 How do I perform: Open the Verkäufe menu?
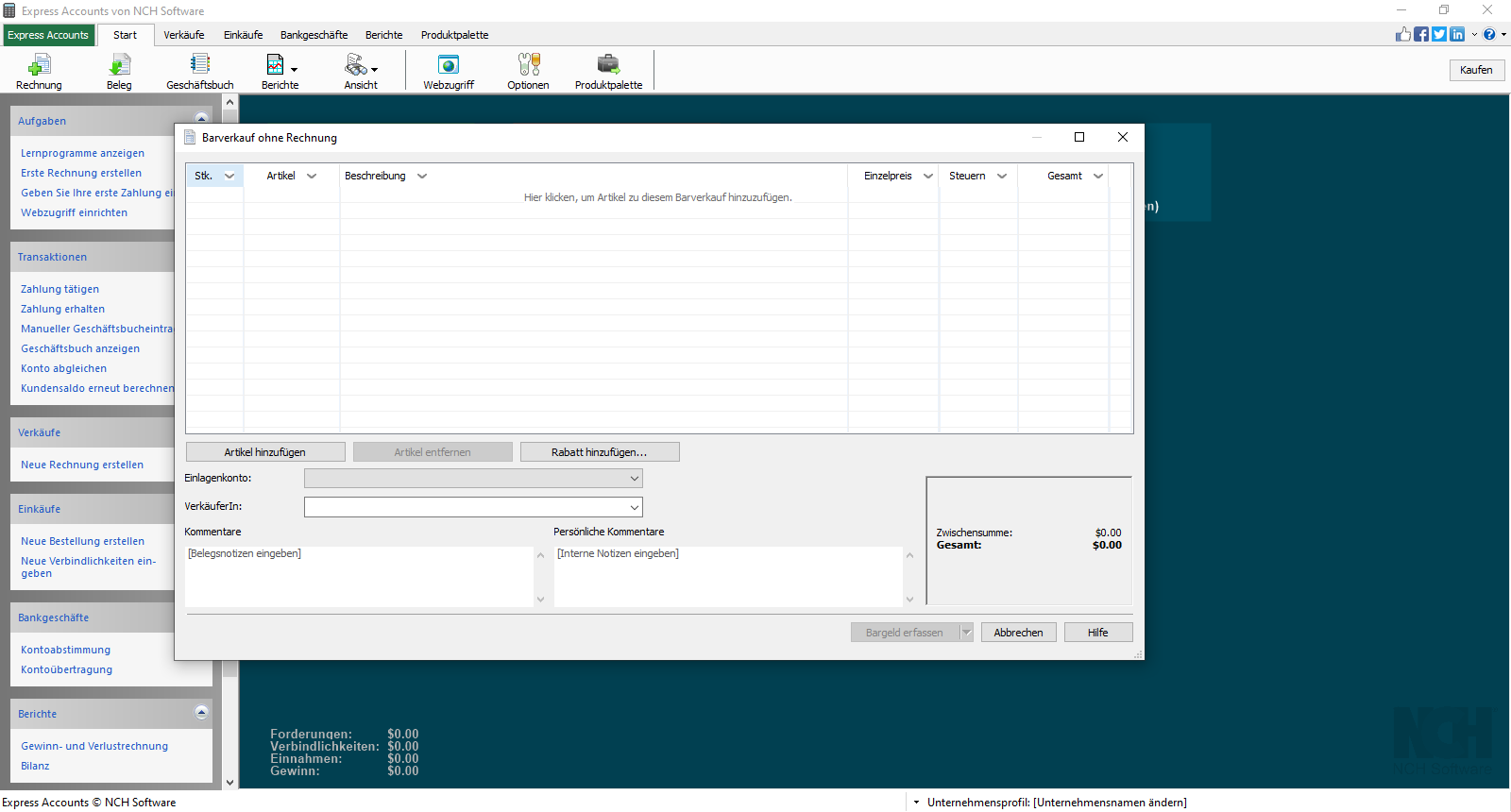tap(184, 35)
